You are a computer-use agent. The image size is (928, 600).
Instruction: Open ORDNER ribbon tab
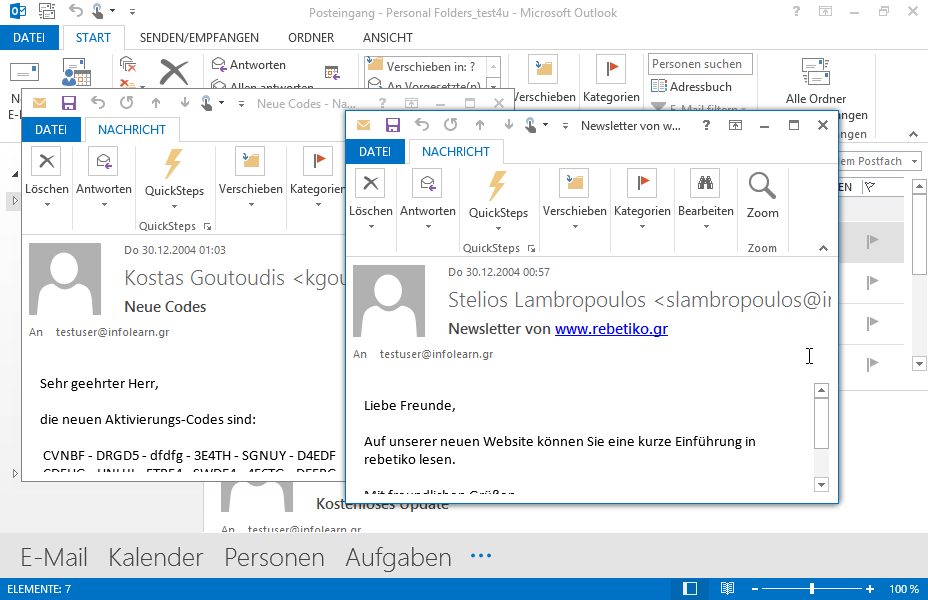tap(311, 37)
